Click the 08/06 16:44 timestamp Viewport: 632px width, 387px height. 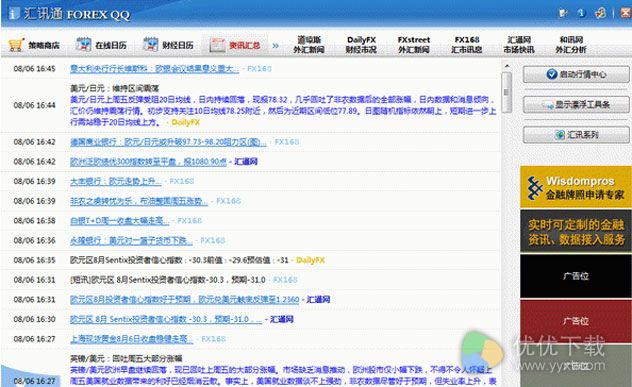tap(34, 105)
